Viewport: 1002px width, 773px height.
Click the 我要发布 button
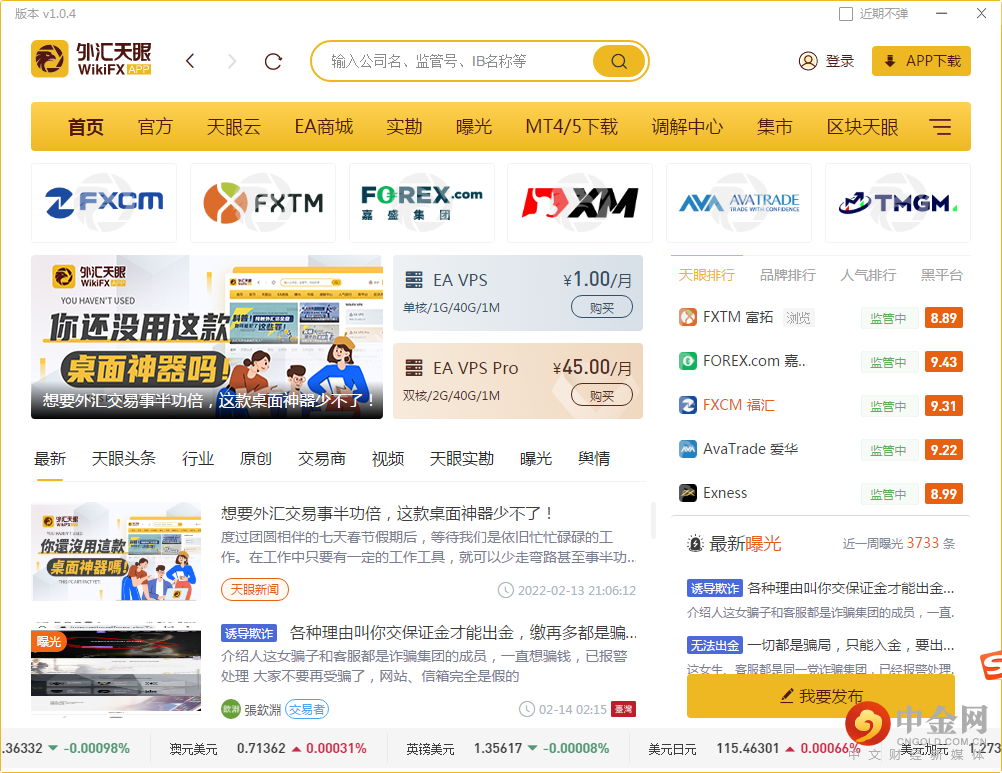click(821, 696)
